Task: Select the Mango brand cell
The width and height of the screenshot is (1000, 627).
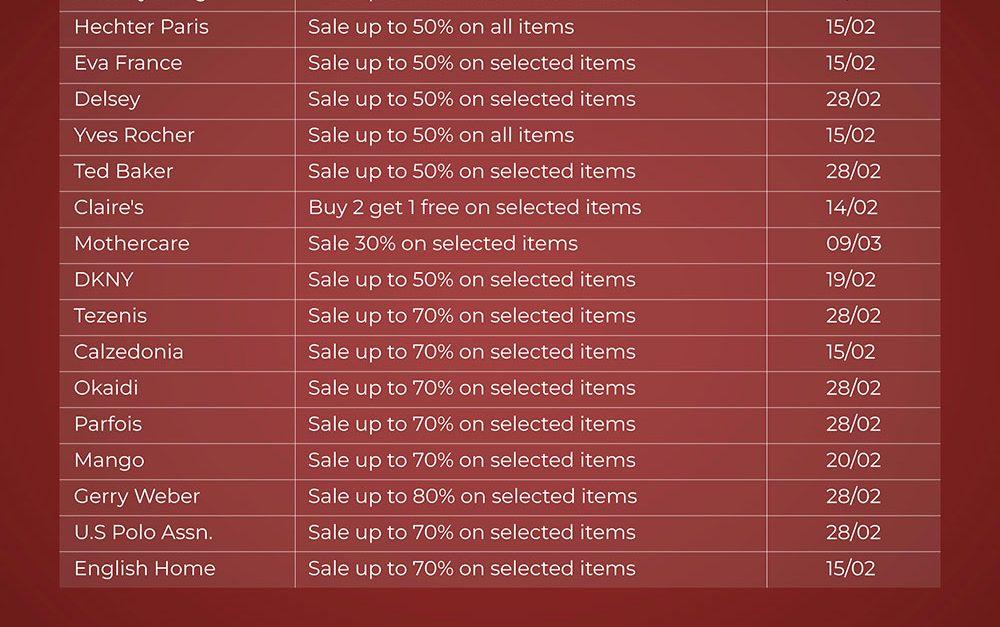Action: tap(109, 460)
